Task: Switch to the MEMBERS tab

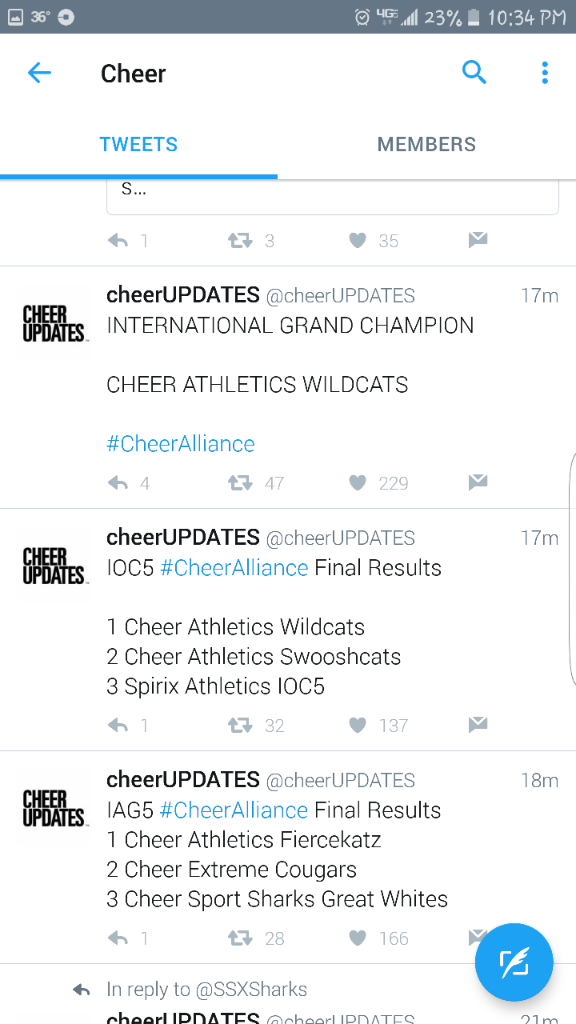Action: coord(426,144)
